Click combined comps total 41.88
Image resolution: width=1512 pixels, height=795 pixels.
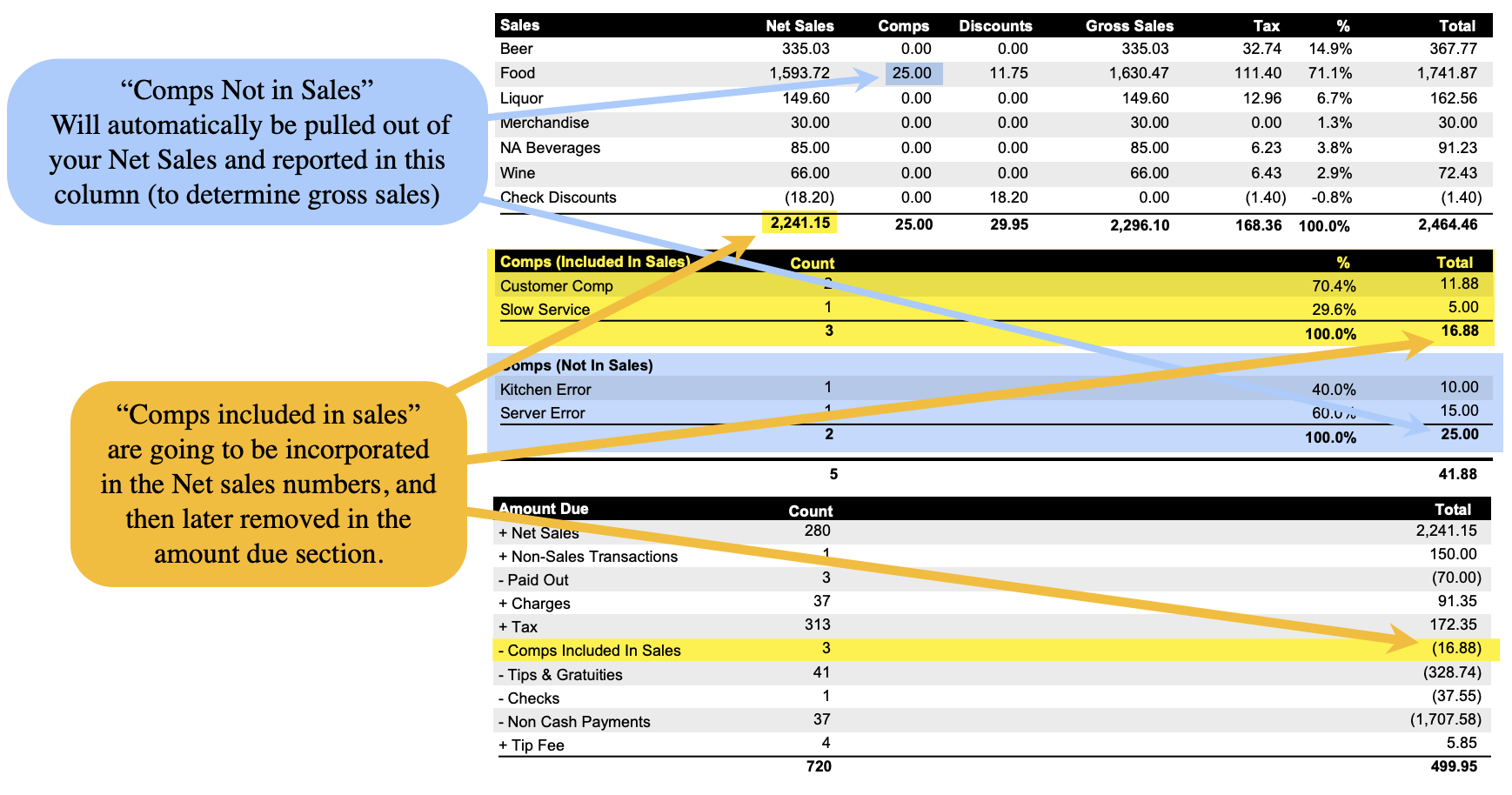pos(1458,474)
